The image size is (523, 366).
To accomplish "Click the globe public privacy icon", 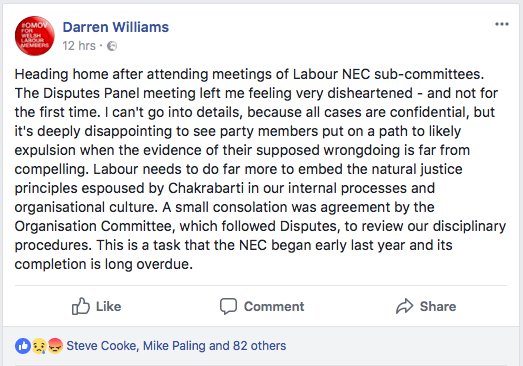I will pyautogui.click(x=112, y=46).
